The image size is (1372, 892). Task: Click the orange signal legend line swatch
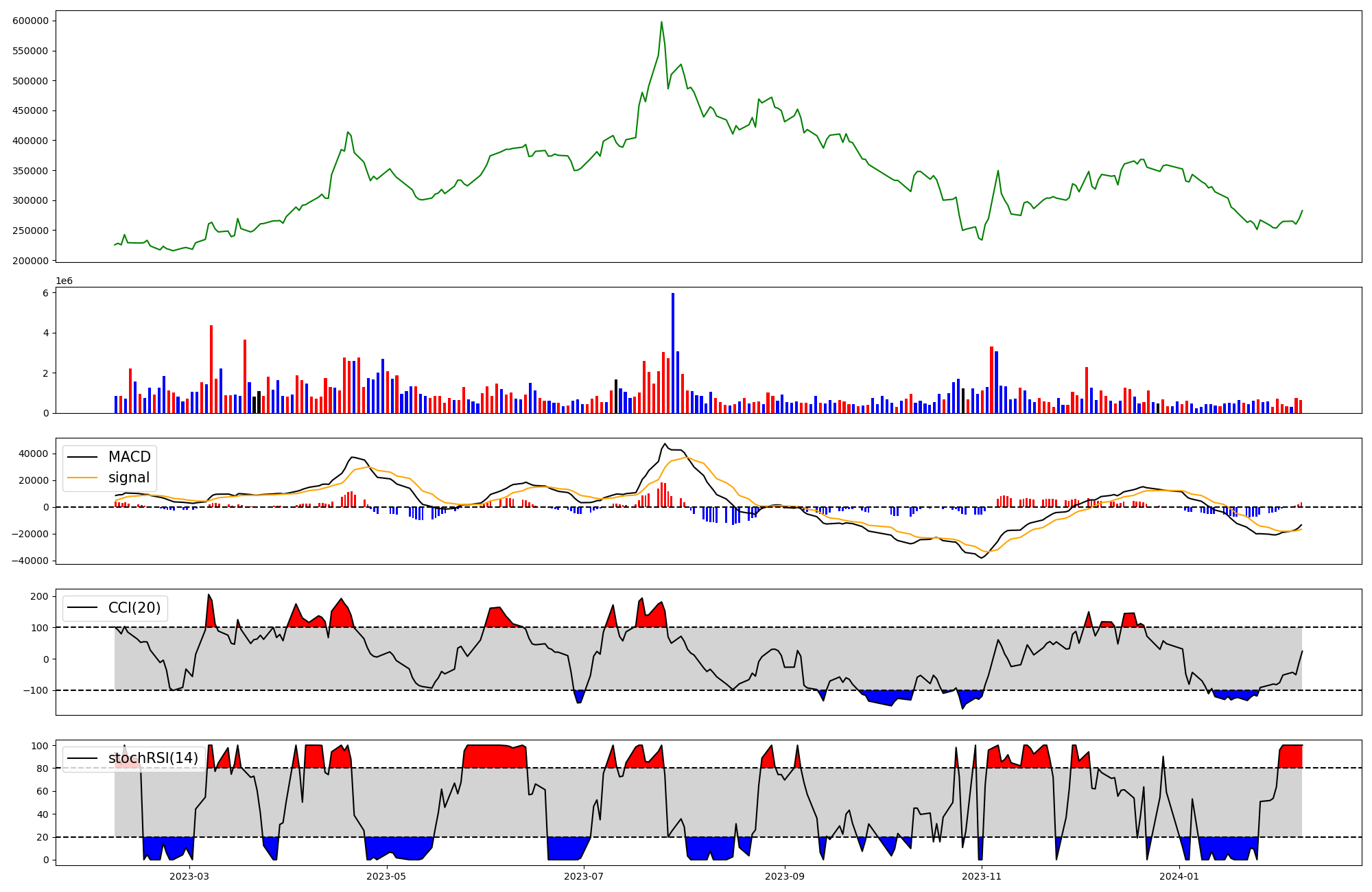(83, 478)
